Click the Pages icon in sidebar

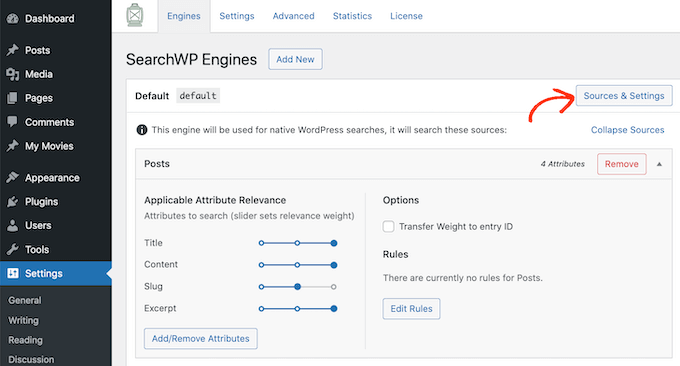click(13, 98)
